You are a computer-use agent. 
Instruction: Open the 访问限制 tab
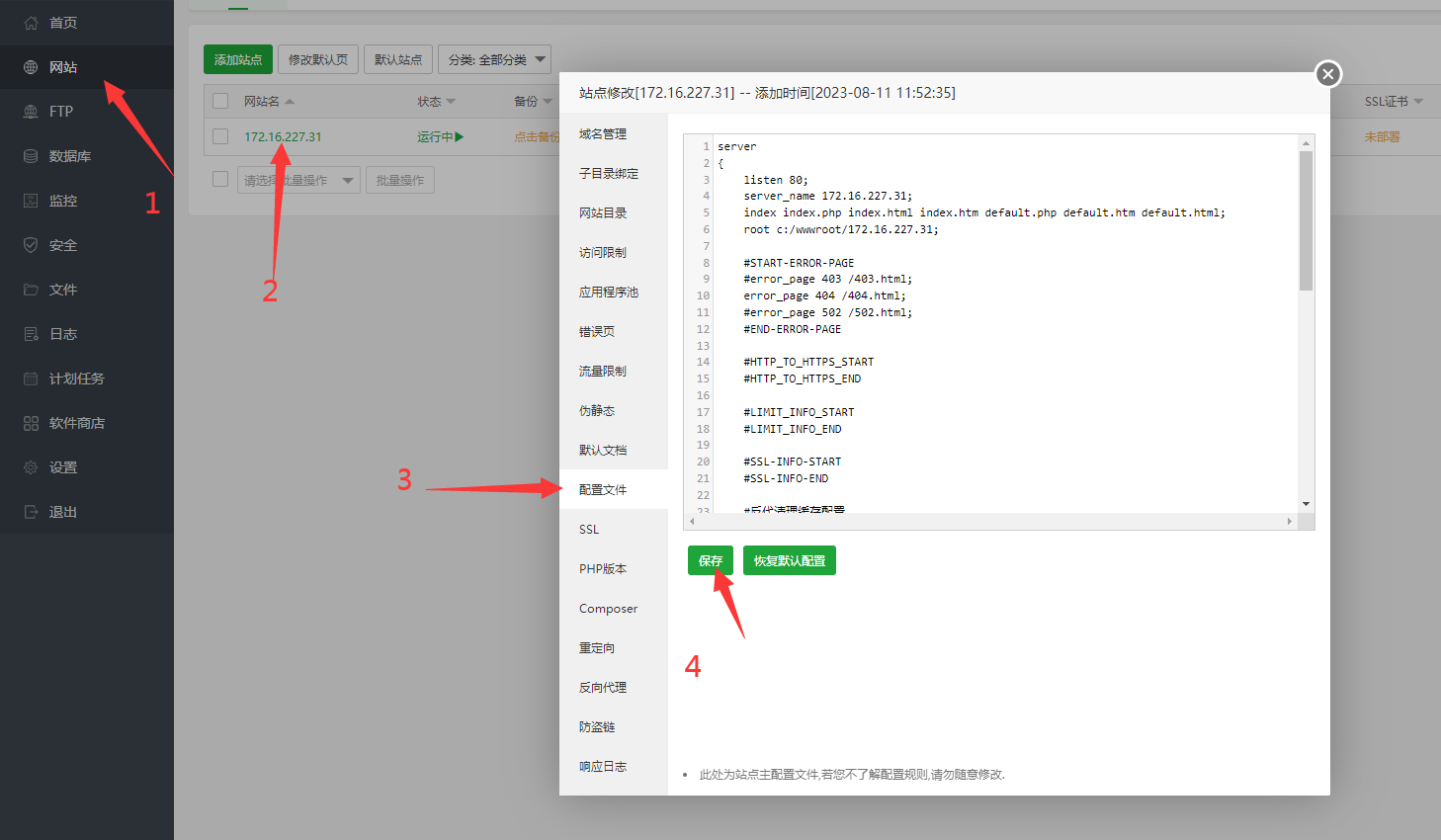[614, 252]
